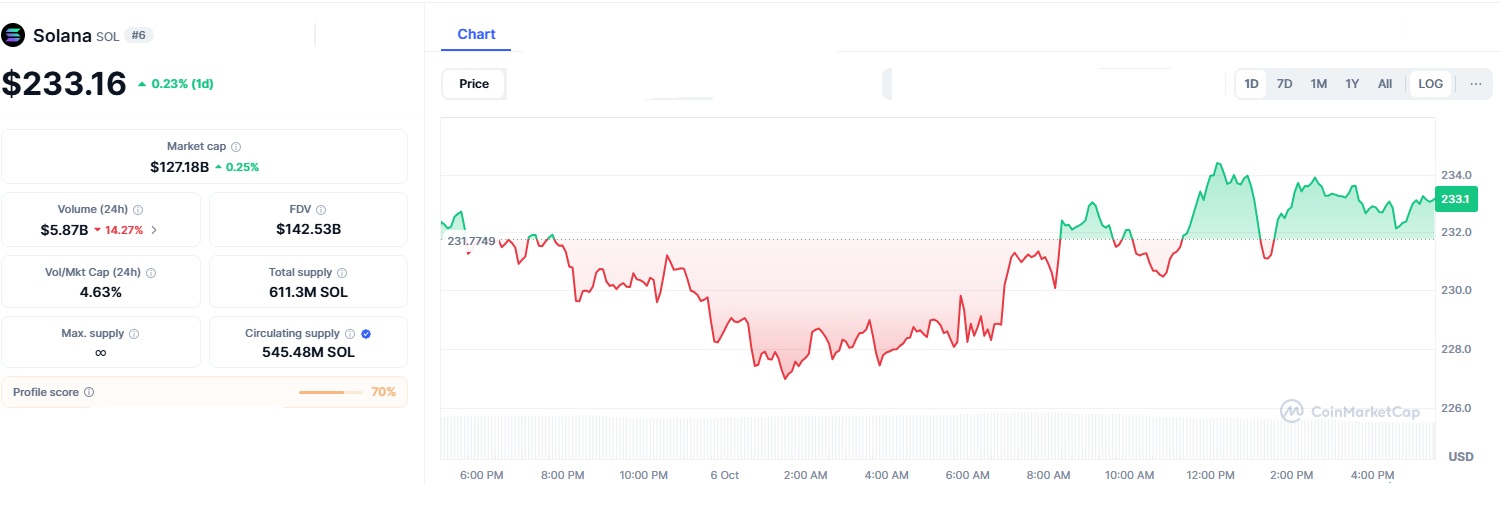Open the Chart tab
The image size is (1501, 509).
(x=476, y=34)
